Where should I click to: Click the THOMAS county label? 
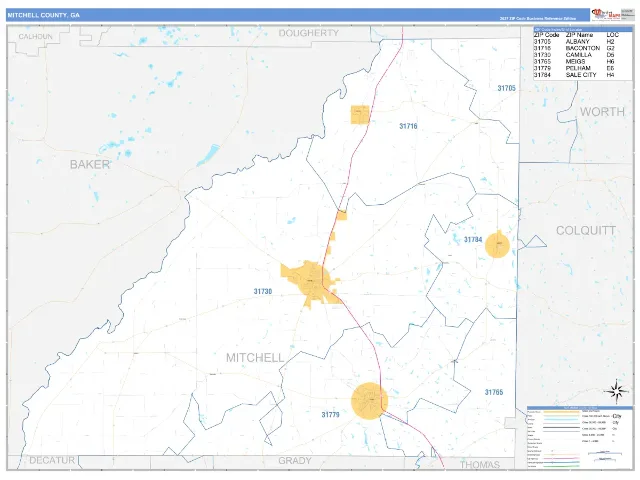480,465
